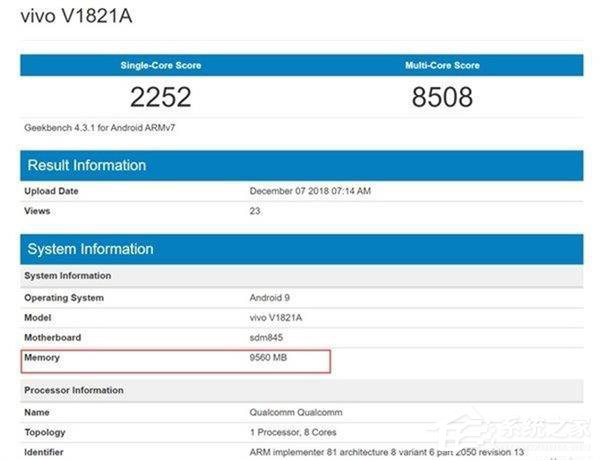
Task: Click the single-core score value 2252
Action: (x=161, y=97)
